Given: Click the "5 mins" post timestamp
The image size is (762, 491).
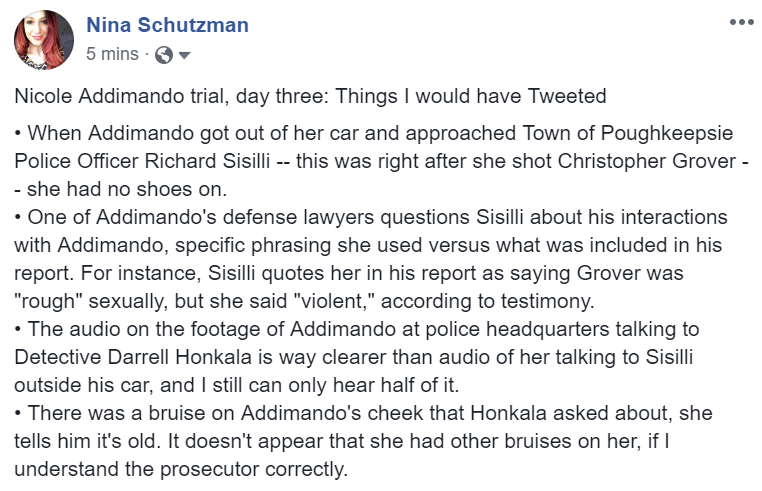Looking at the screenshot, I should 112,55.
